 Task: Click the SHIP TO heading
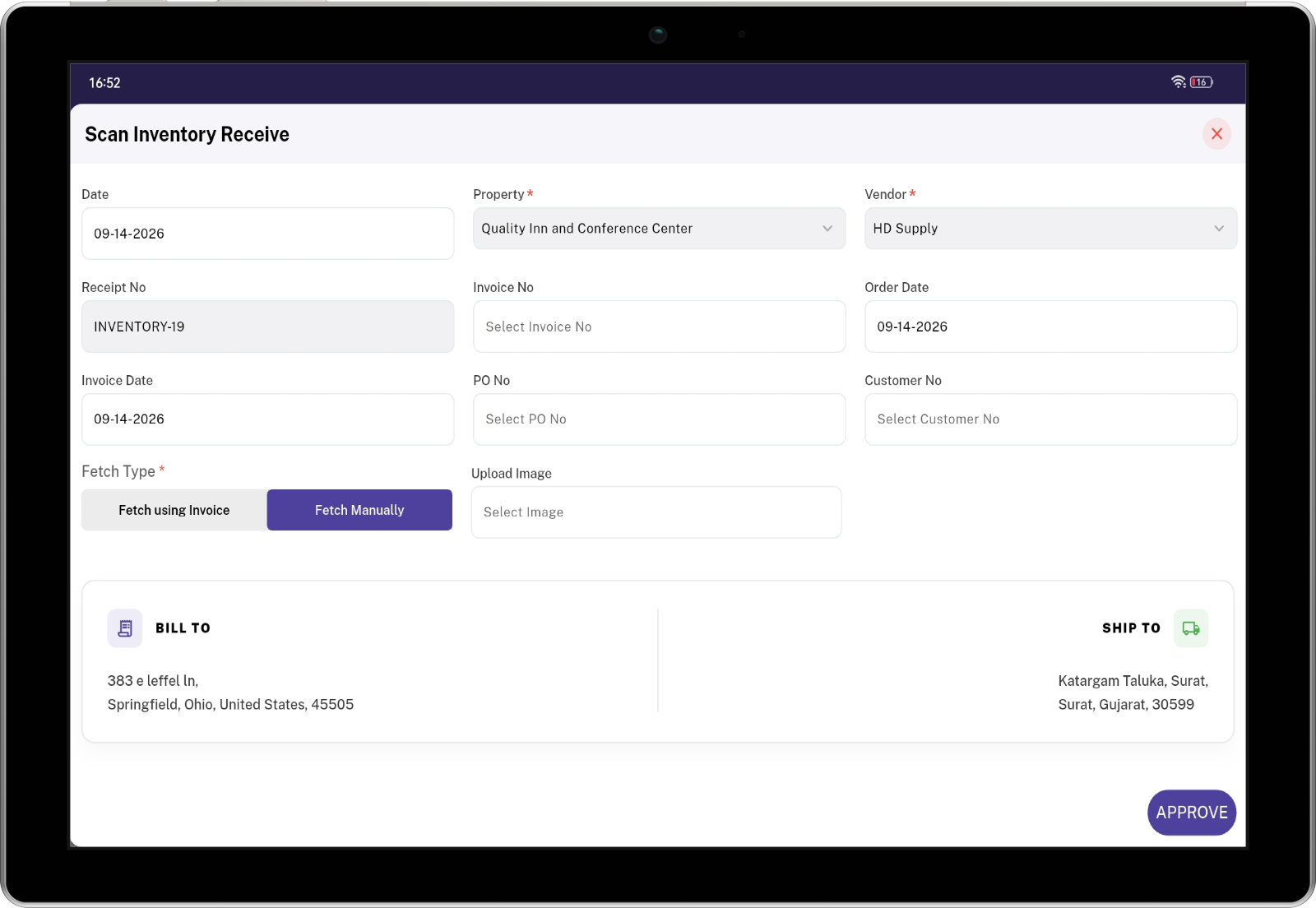pyautogui.click(x=1131, y=628)
